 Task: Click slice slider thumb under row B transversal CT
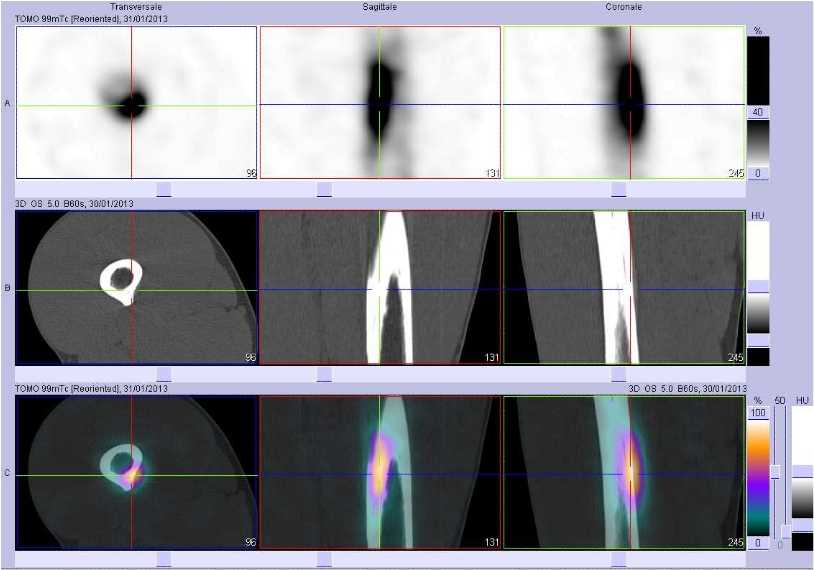[x=164, y=374]
